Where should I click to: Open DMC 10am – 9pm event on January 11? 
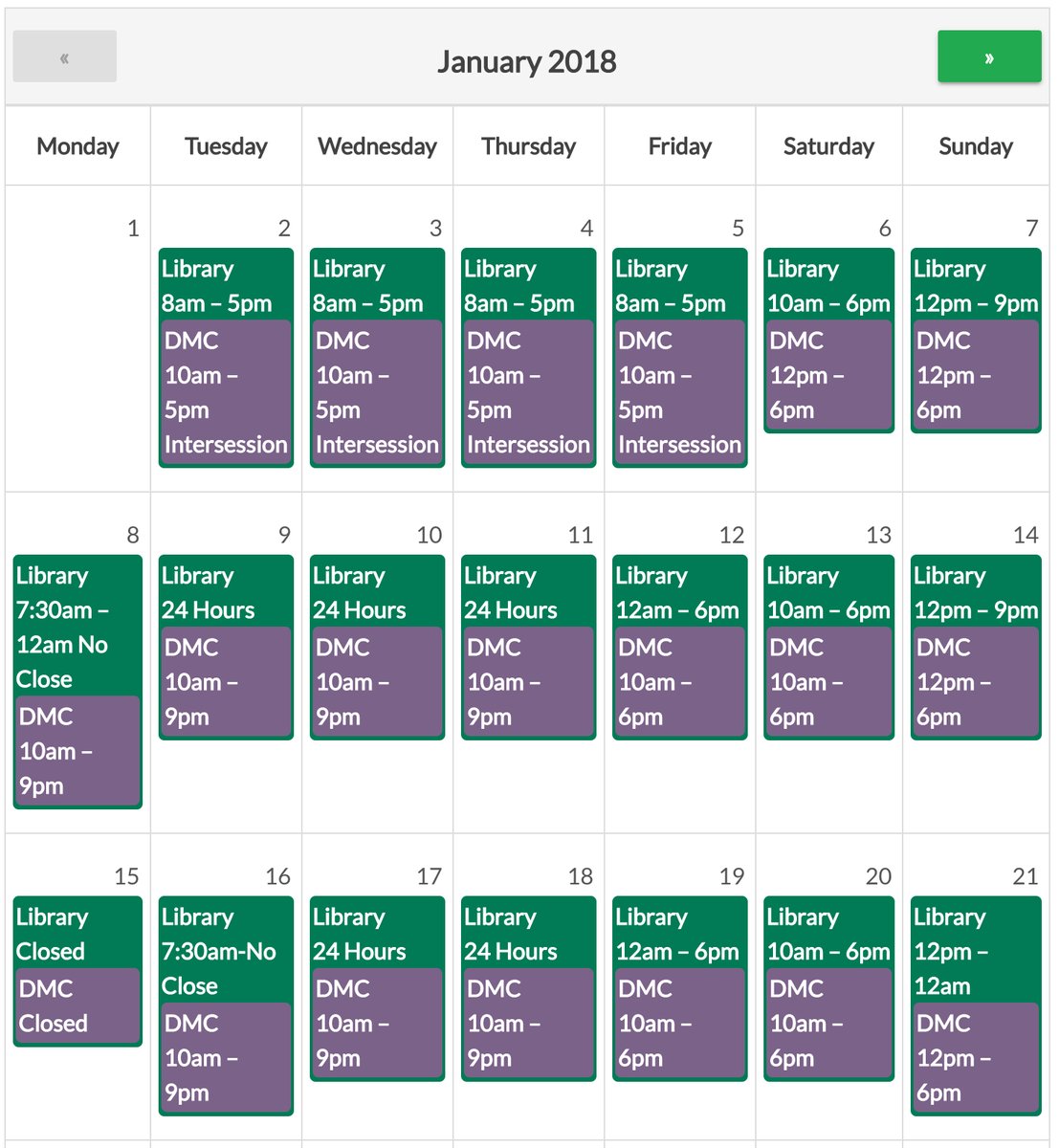[x=528, y=681]
